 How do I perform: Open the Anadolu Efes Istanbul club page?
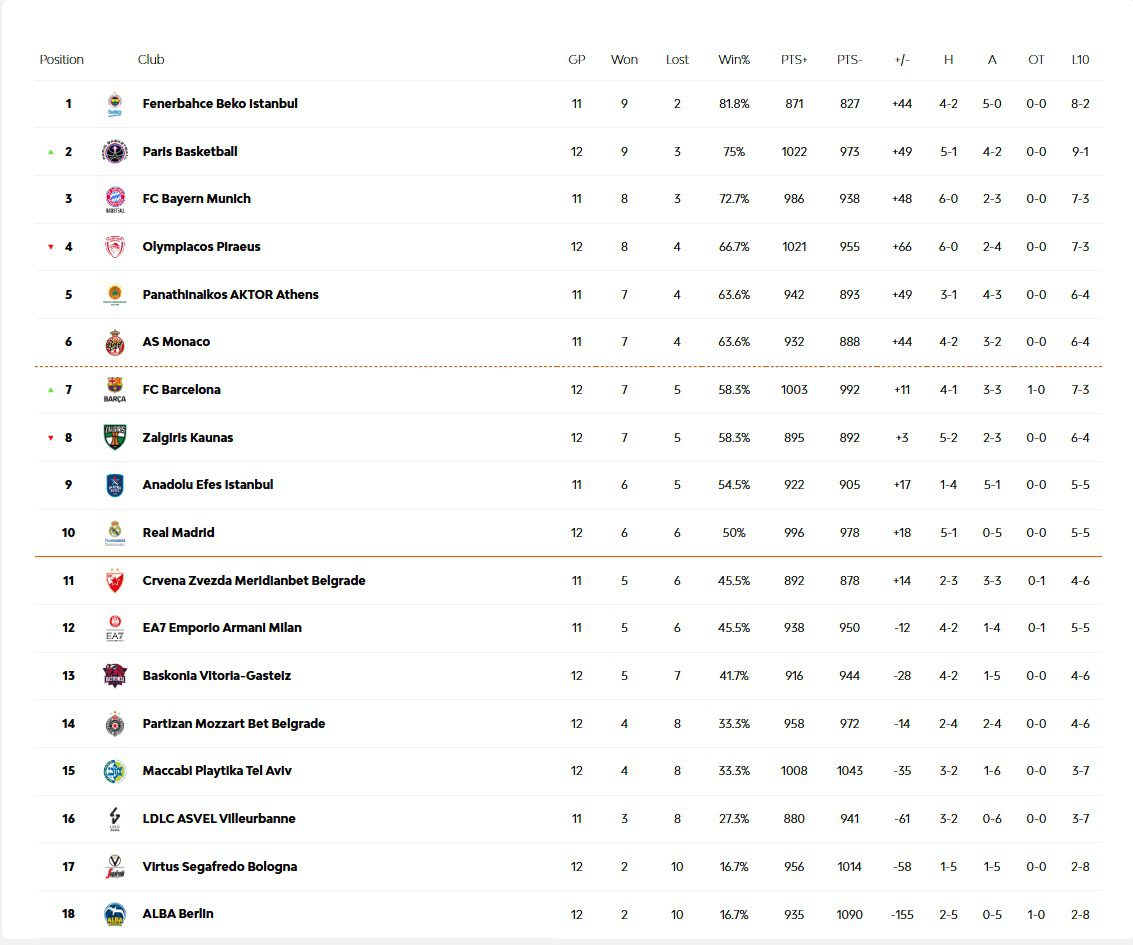point(207,485)
